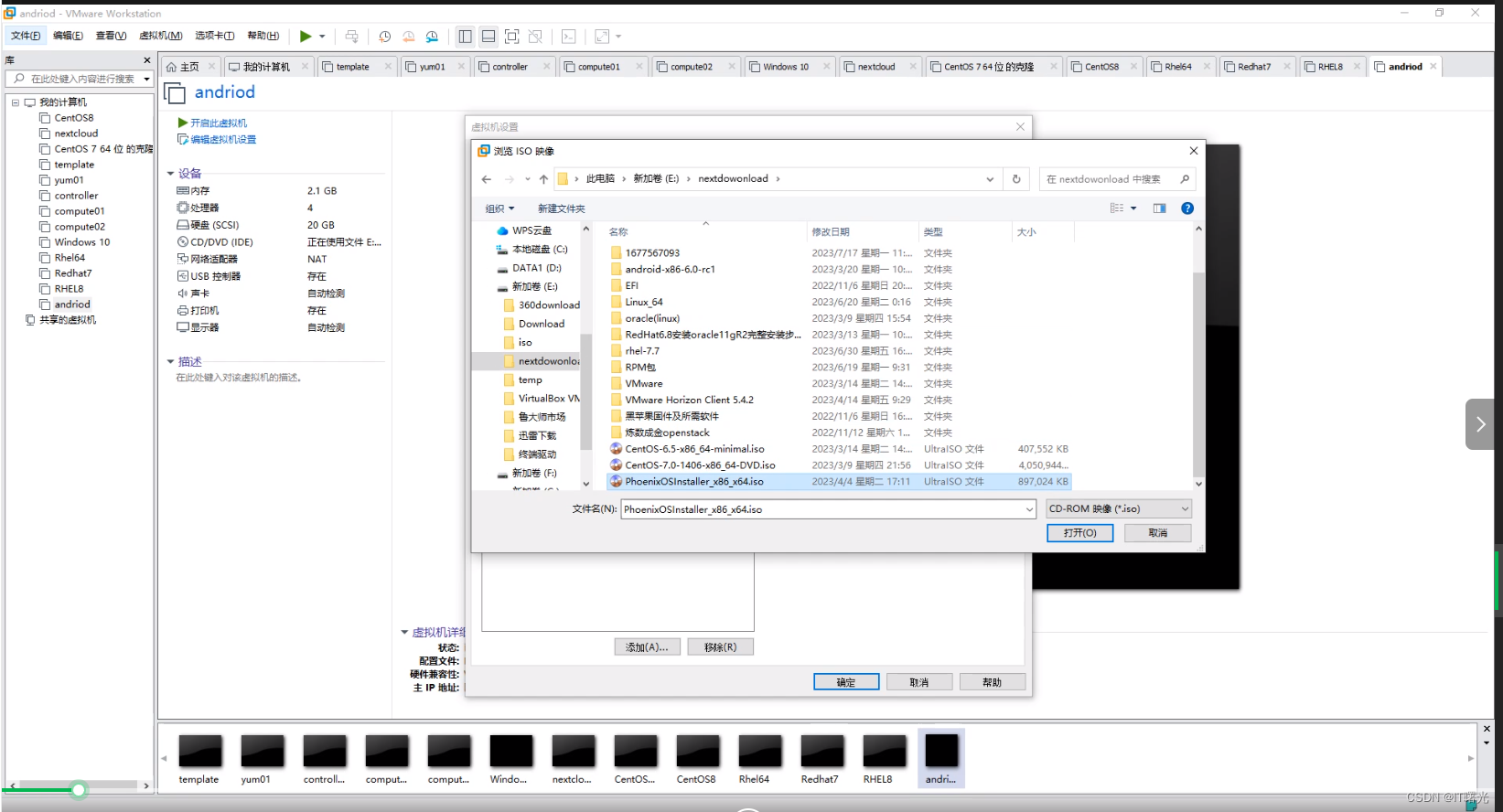The height and width of the screenshot is (812, 1503).
Task: Open the 组织 dropdown menu
Action: click(499, 208)
